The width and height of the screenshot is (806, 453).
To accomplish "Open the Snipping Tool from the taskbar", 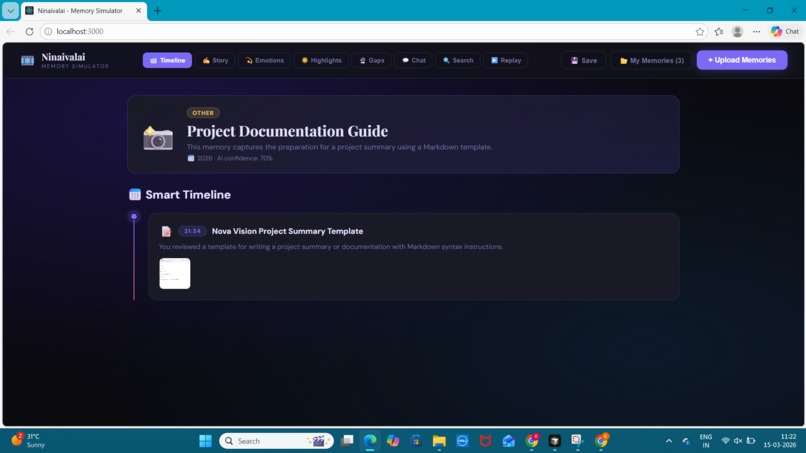I will 577,441.
